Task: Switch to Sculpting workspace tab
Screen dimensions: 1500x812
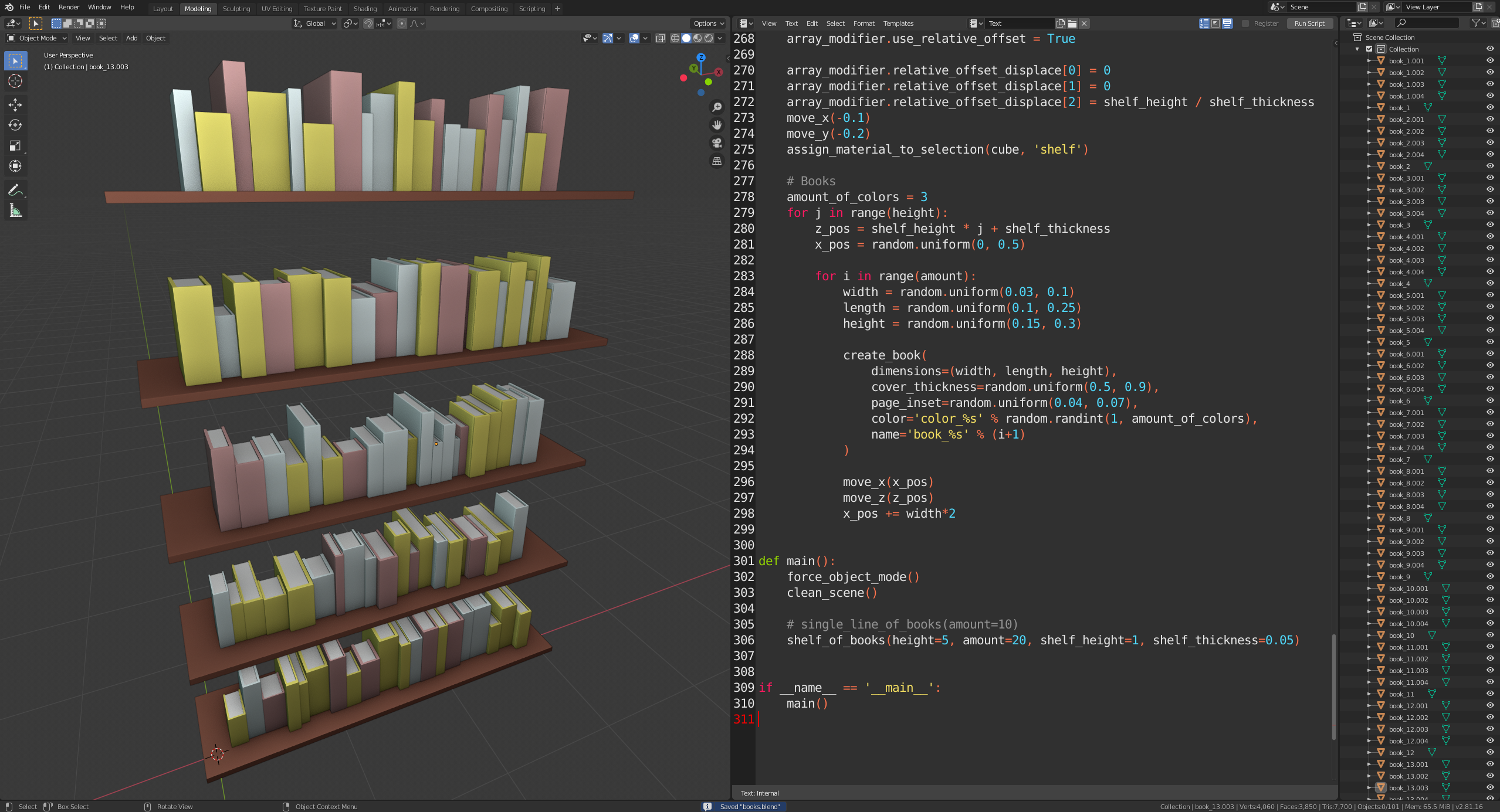Action: click(236, 9)
